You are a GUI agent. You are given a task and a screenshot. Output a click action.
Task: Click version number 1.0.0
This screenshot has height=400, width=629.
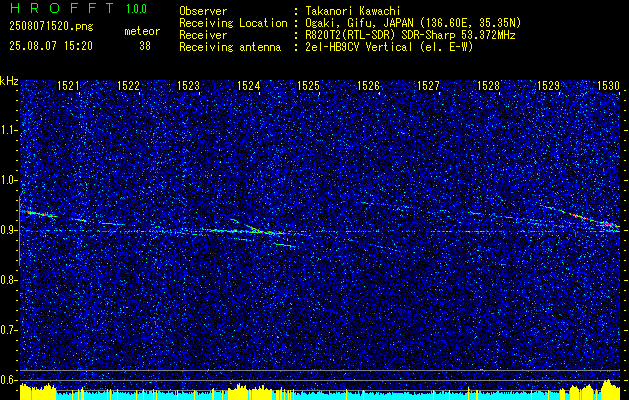click(136, 8)
